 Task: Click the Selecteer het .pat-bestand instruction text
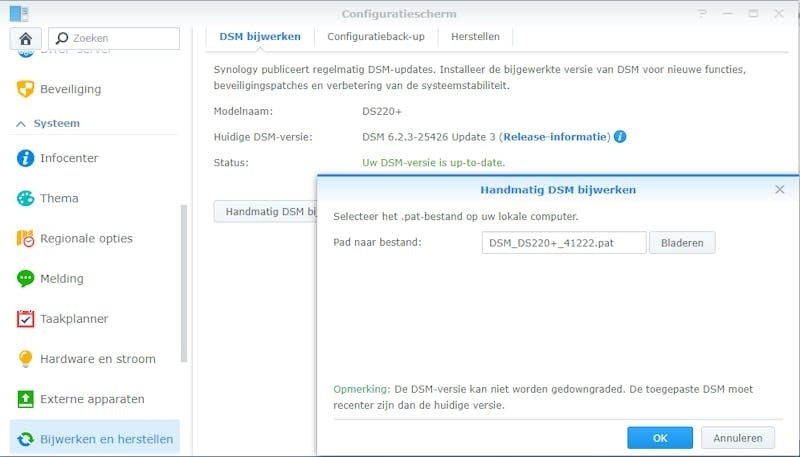[x=456, y=216]
